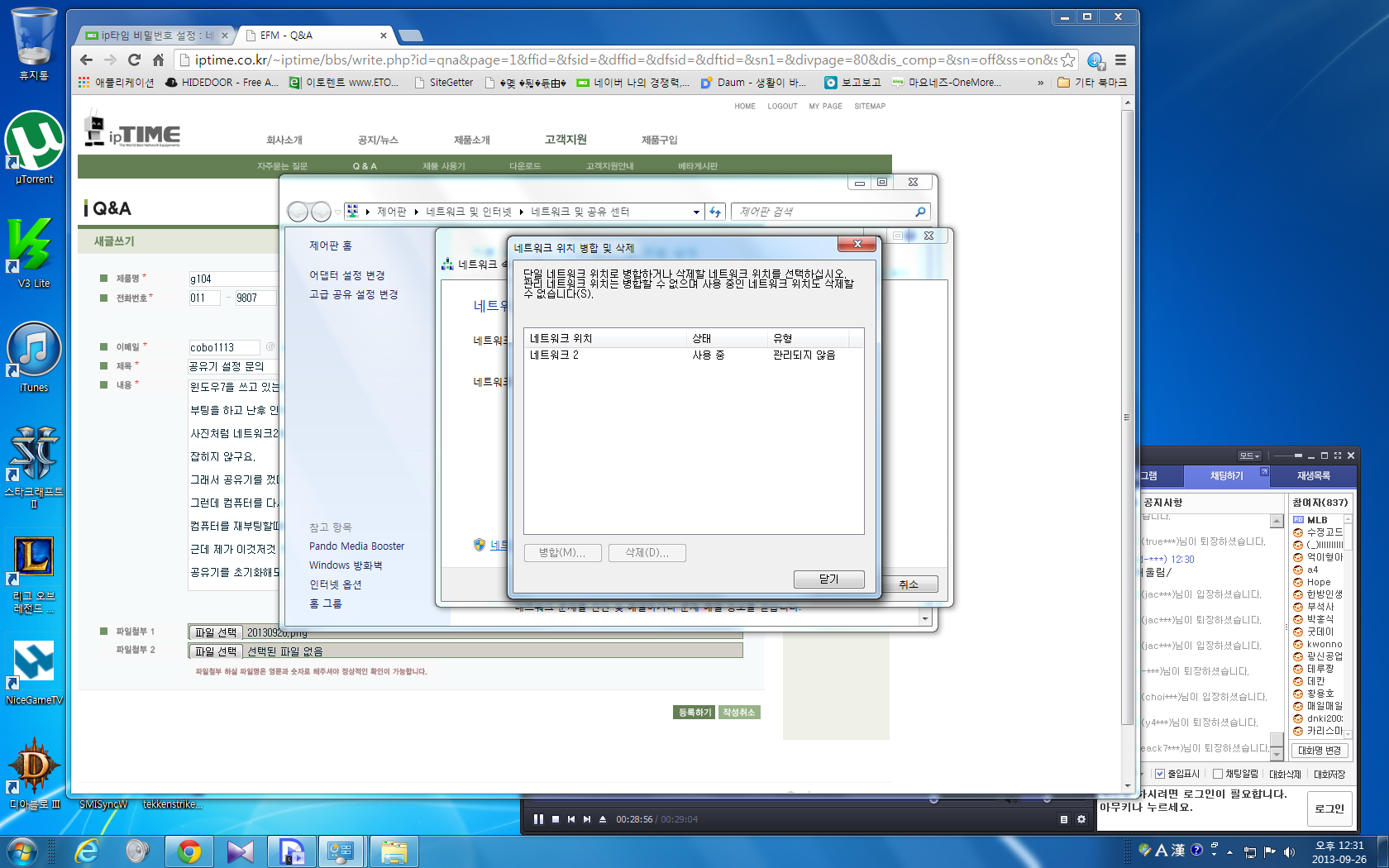Skip to previous track in media player

click(x=571, y=819)
